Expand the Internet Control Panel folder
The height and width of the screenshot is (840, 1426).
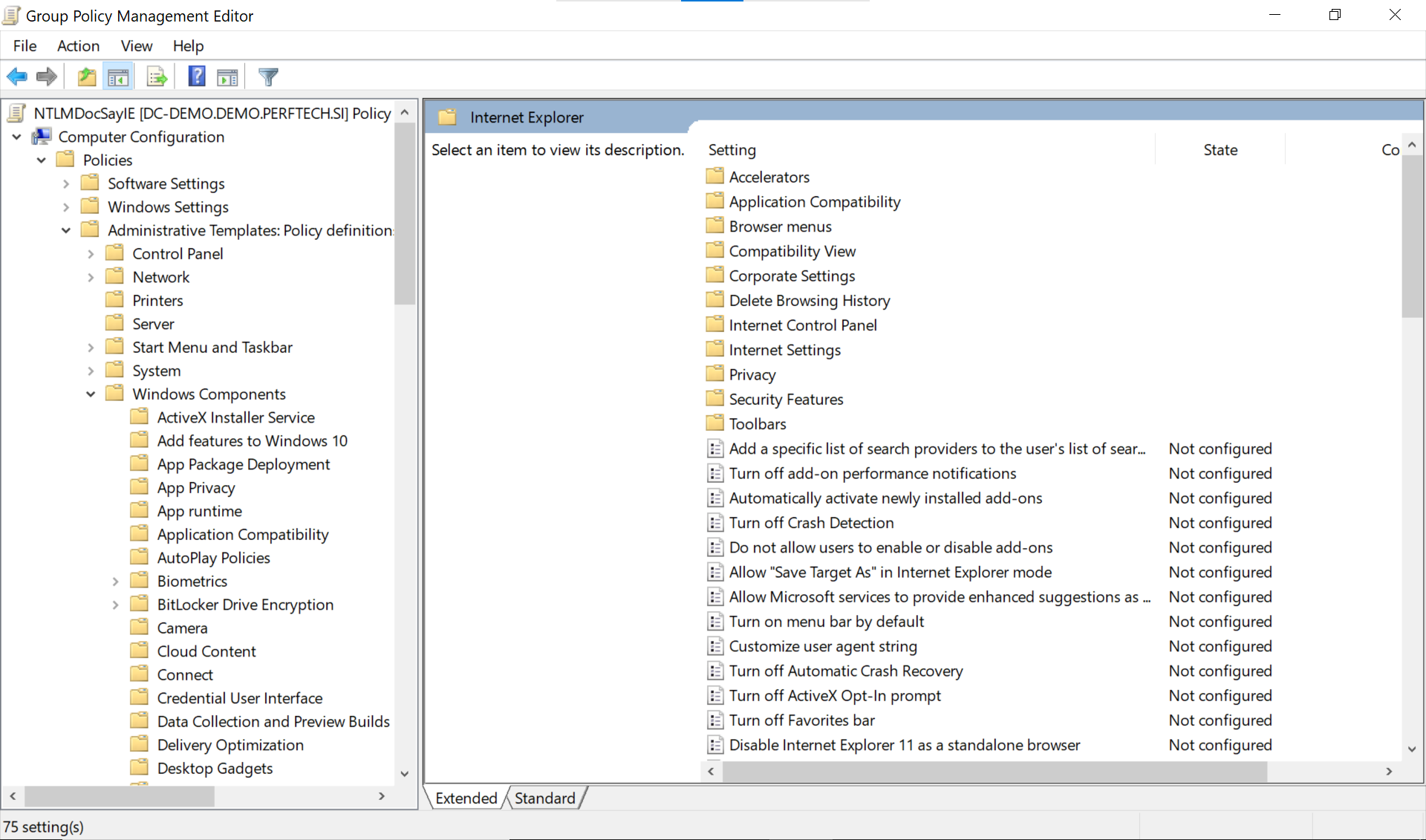point(802,325)
